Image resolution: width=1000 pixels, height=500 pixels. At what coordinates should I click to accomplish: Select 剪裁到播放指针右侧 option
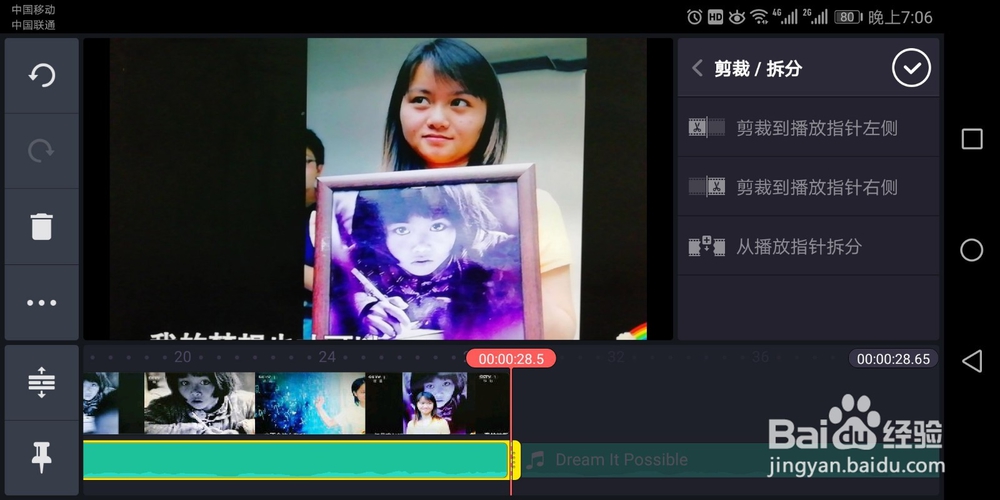click(x=808, y=187)
